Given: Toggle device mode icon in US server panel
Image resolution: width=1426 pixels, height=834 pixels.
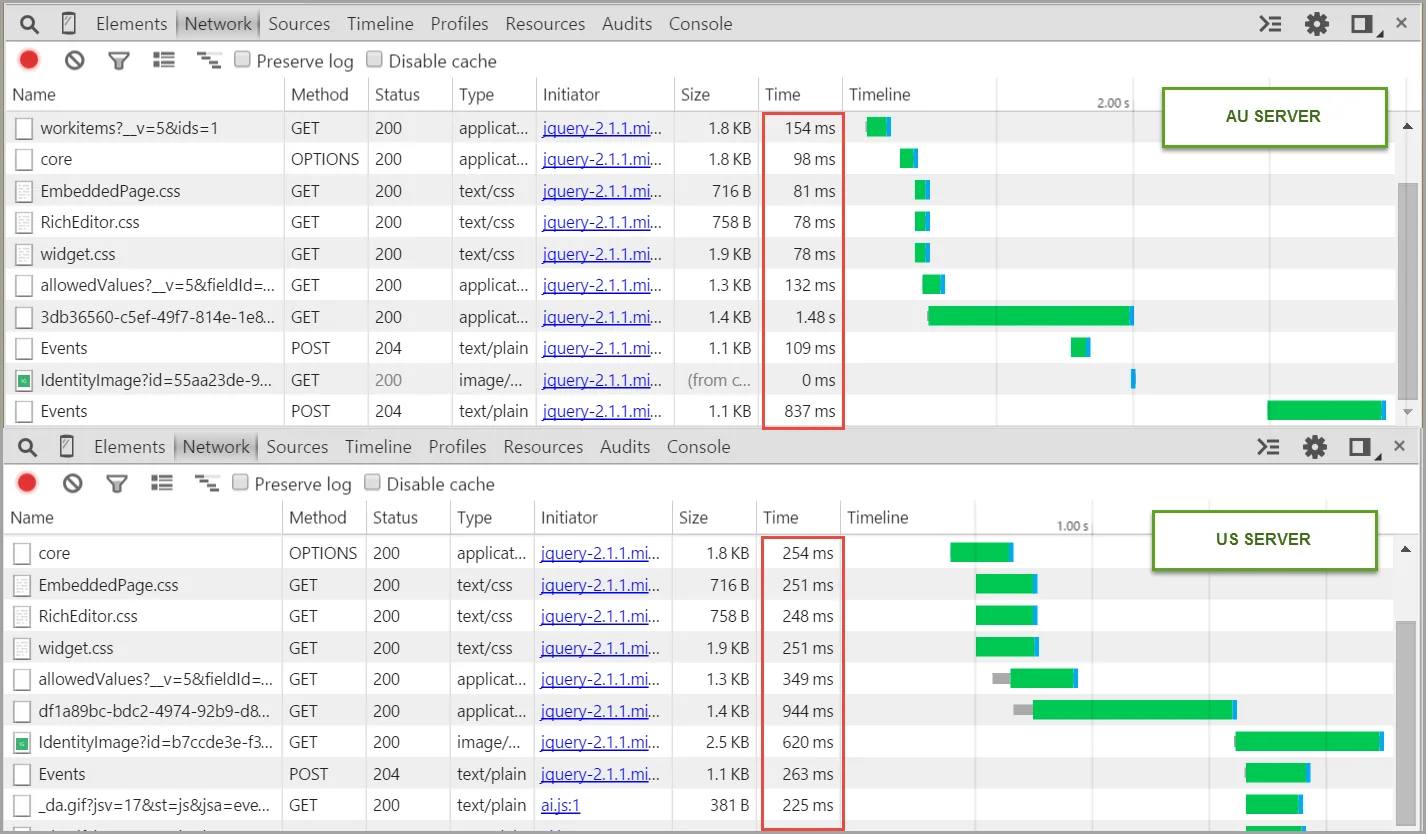Looking at the screenshot, I should (66, 447).
